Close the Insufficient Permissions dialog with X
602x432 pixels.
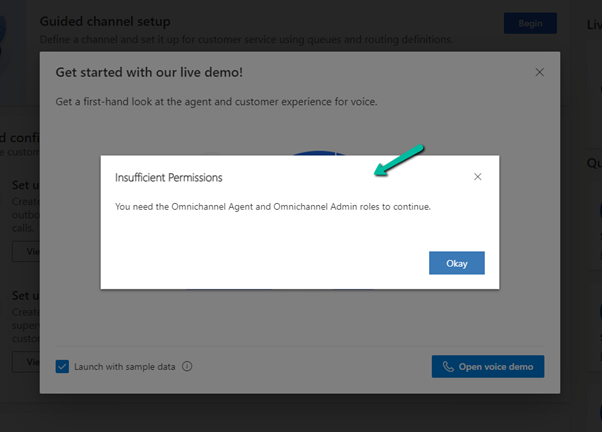pyautogui.click(x=477, y=177)
